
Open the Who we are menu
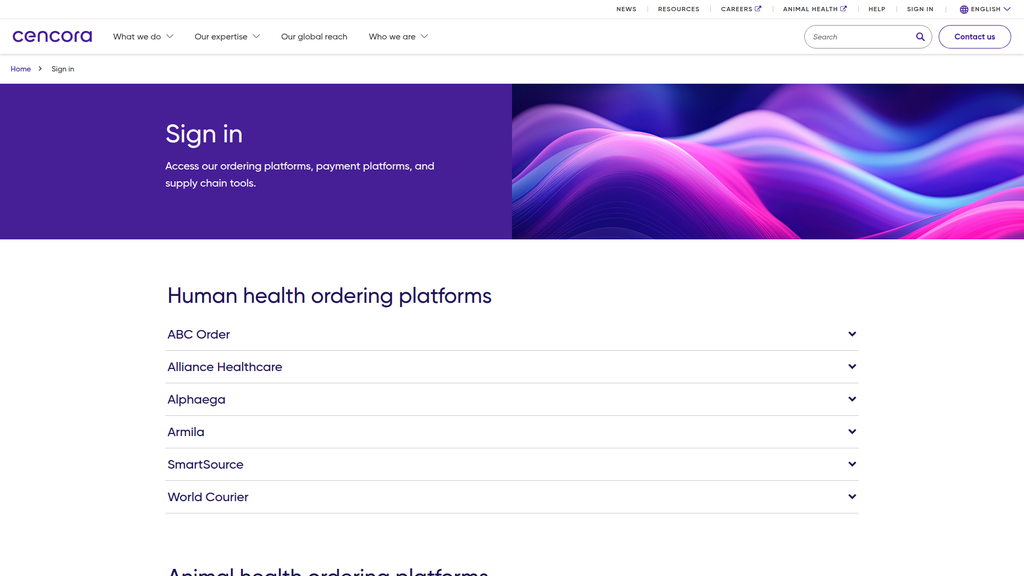(x=398, y=37)
